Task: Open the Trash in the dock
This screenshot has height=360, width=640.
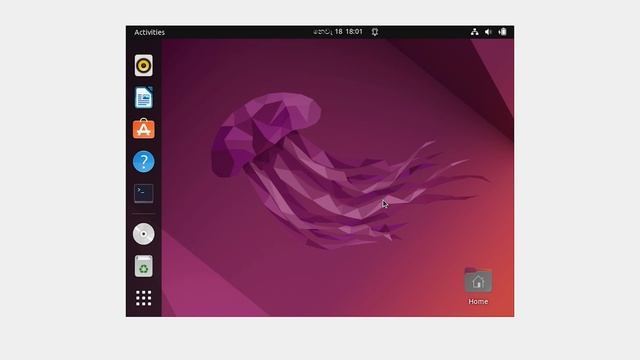Action: [144, 266]
